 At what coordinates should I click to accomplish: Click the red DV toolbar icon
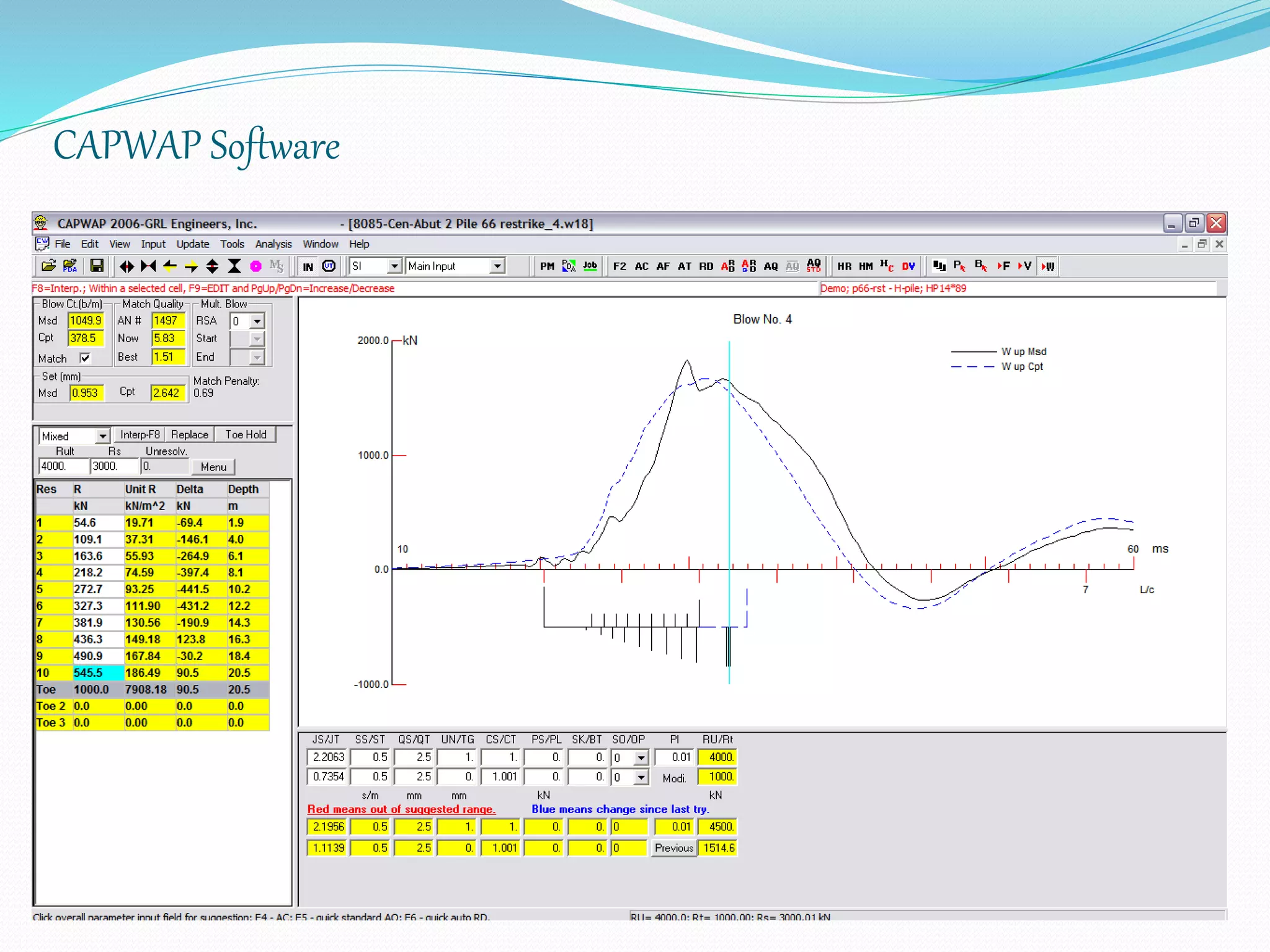(x=908, y=267)
